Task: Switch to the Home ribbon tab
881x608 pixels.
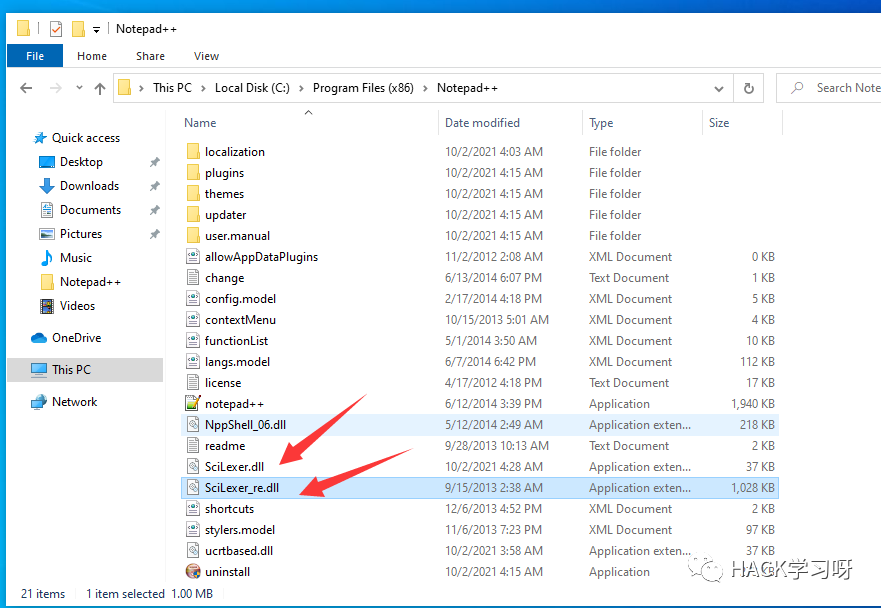Action: click(92, 56)
